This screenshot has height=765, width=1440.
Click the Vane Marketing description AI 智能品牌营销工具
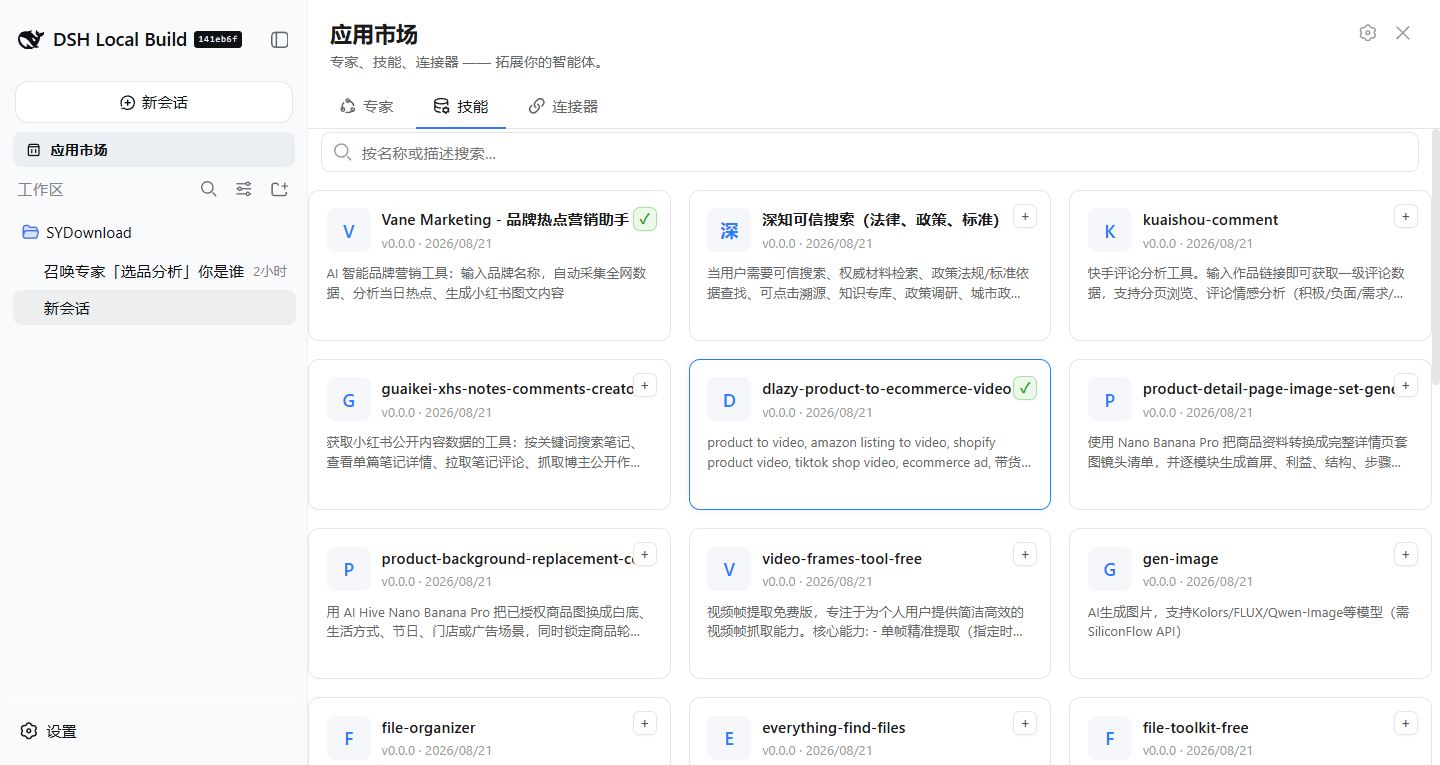point(488,283)
